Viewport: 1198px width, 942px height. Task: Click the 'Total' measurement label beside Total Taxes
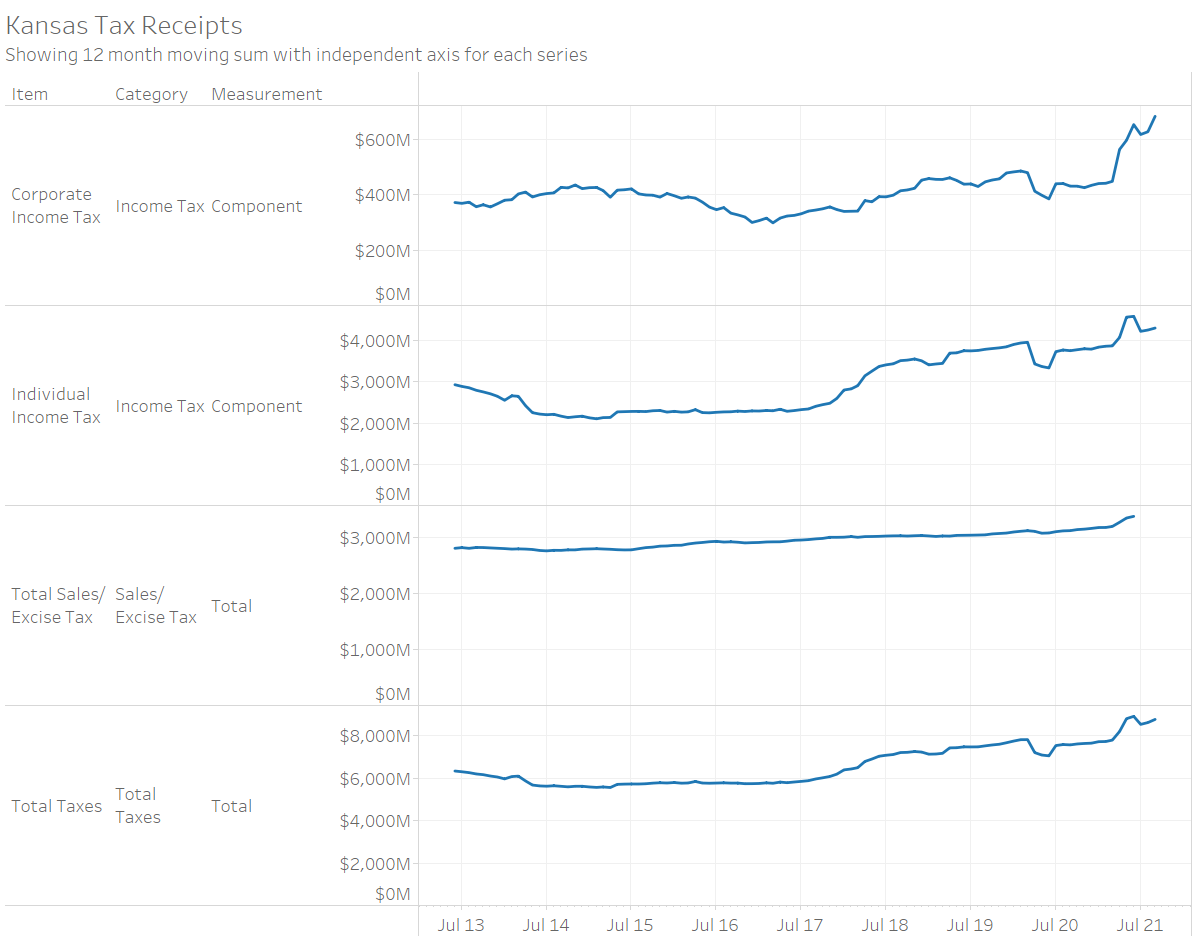231,806
